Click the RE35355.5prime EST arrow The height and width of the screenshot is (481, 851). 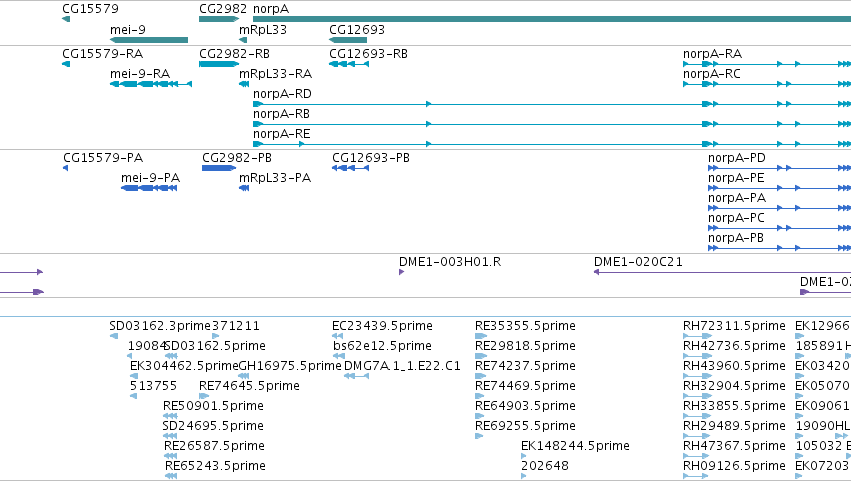click(481, 336)
